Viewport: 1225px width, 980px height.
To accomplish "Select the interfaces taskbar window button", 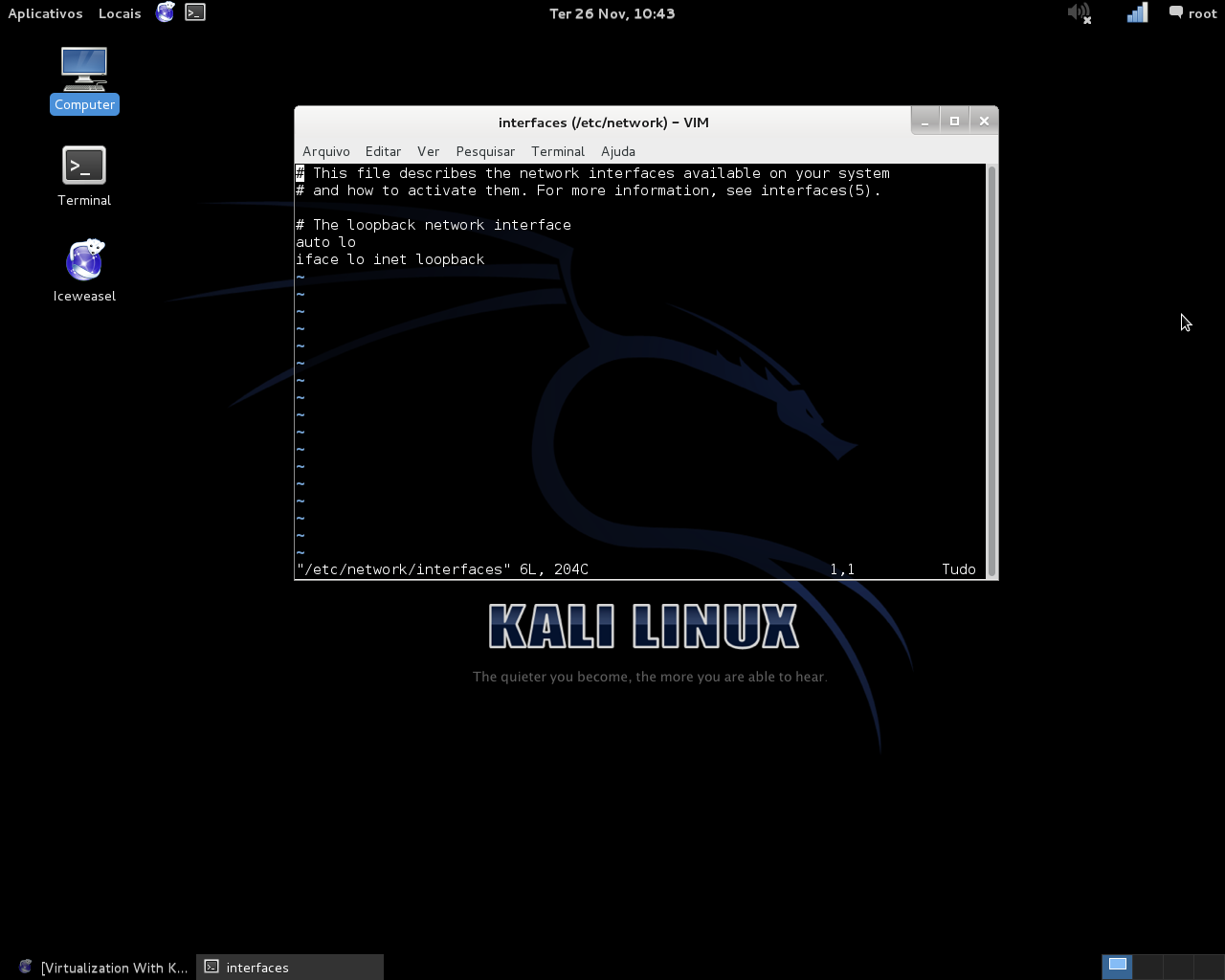I will pos(290,968).
